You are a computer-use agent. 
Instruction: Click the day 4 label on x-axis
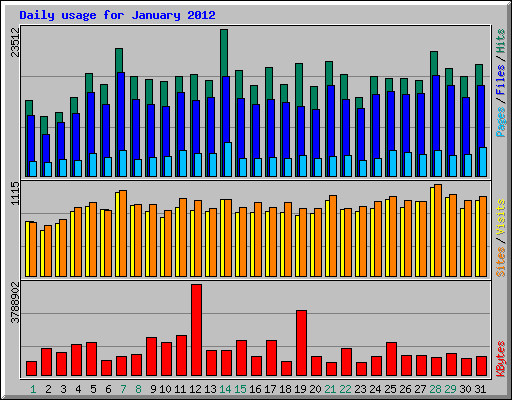point(78,389)
